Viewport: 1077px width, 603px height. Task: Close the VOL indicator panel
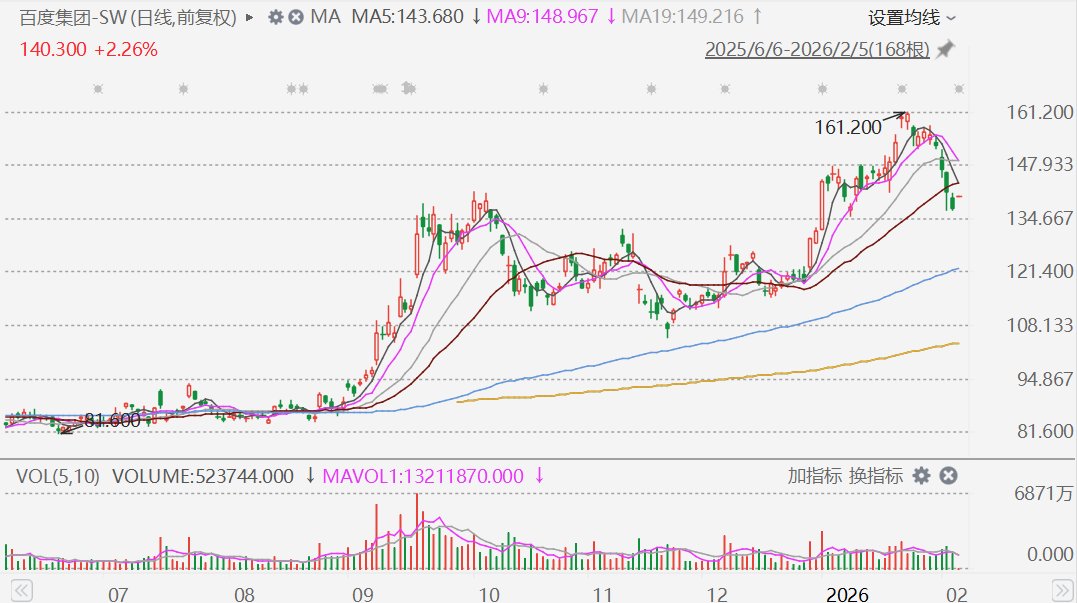coord(949,476)
